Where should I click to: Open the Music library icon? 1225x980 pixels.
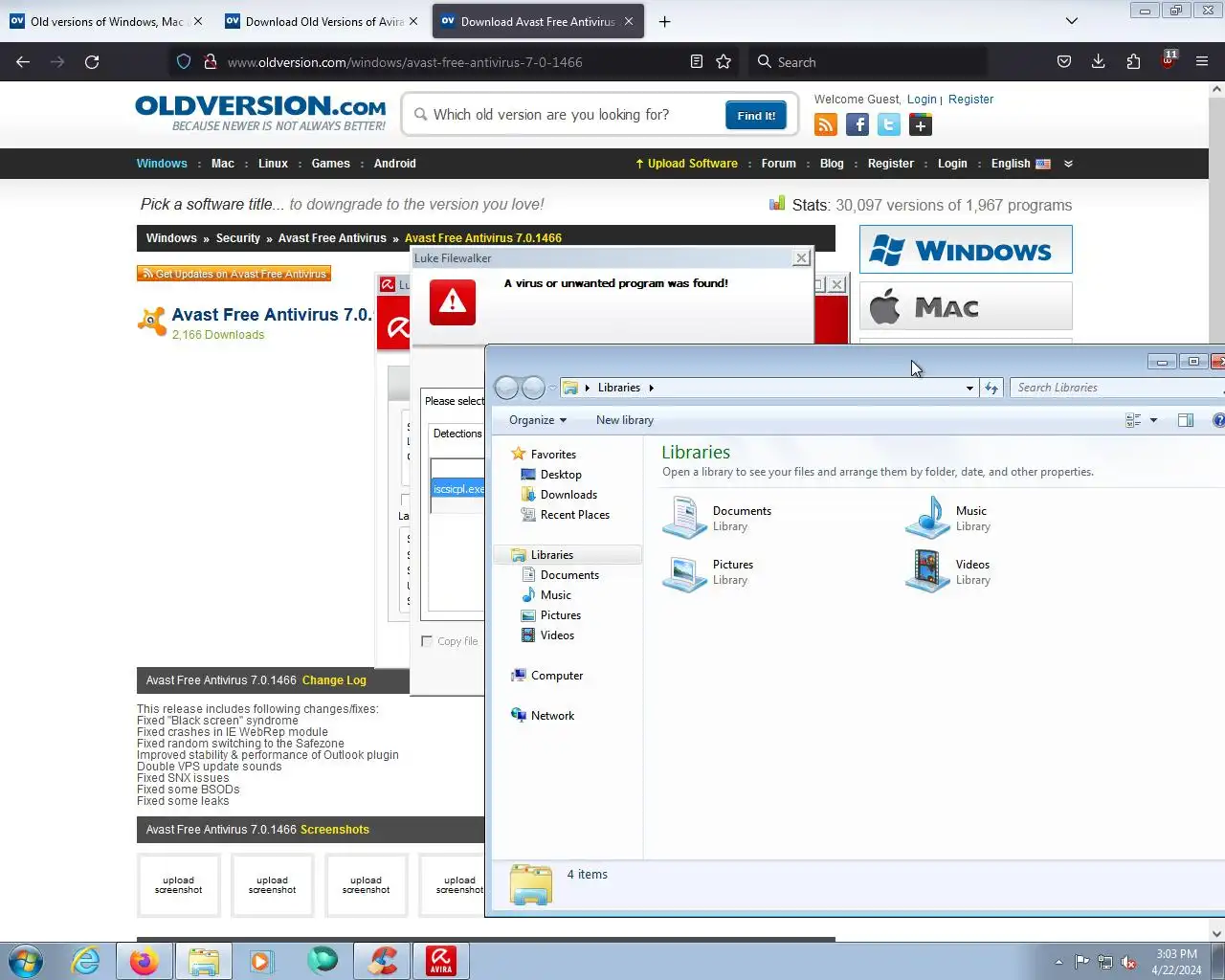coord(927,518)
